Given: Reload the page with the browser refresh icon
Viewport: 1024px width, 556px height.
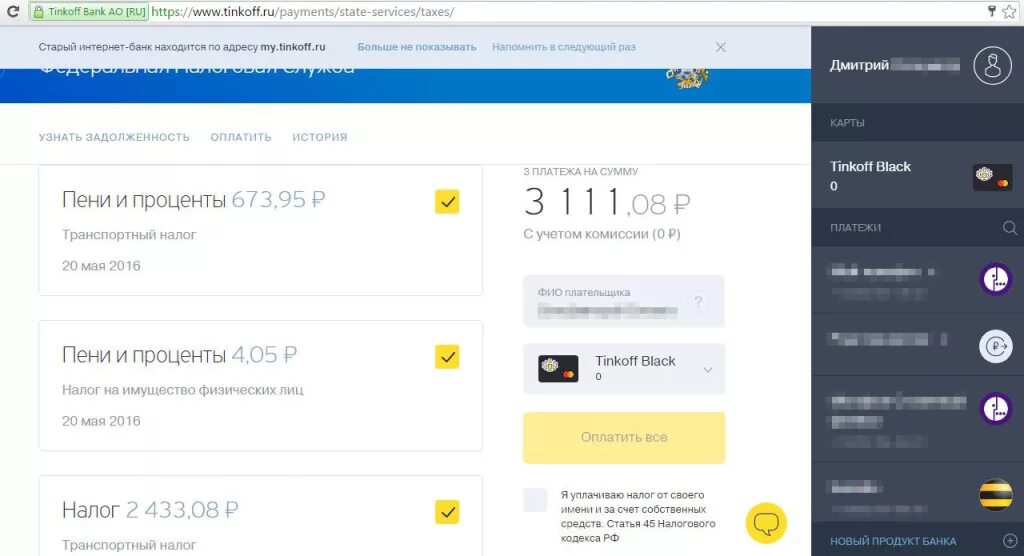Looking at the screenshot, I should click(x=12, y=12).
